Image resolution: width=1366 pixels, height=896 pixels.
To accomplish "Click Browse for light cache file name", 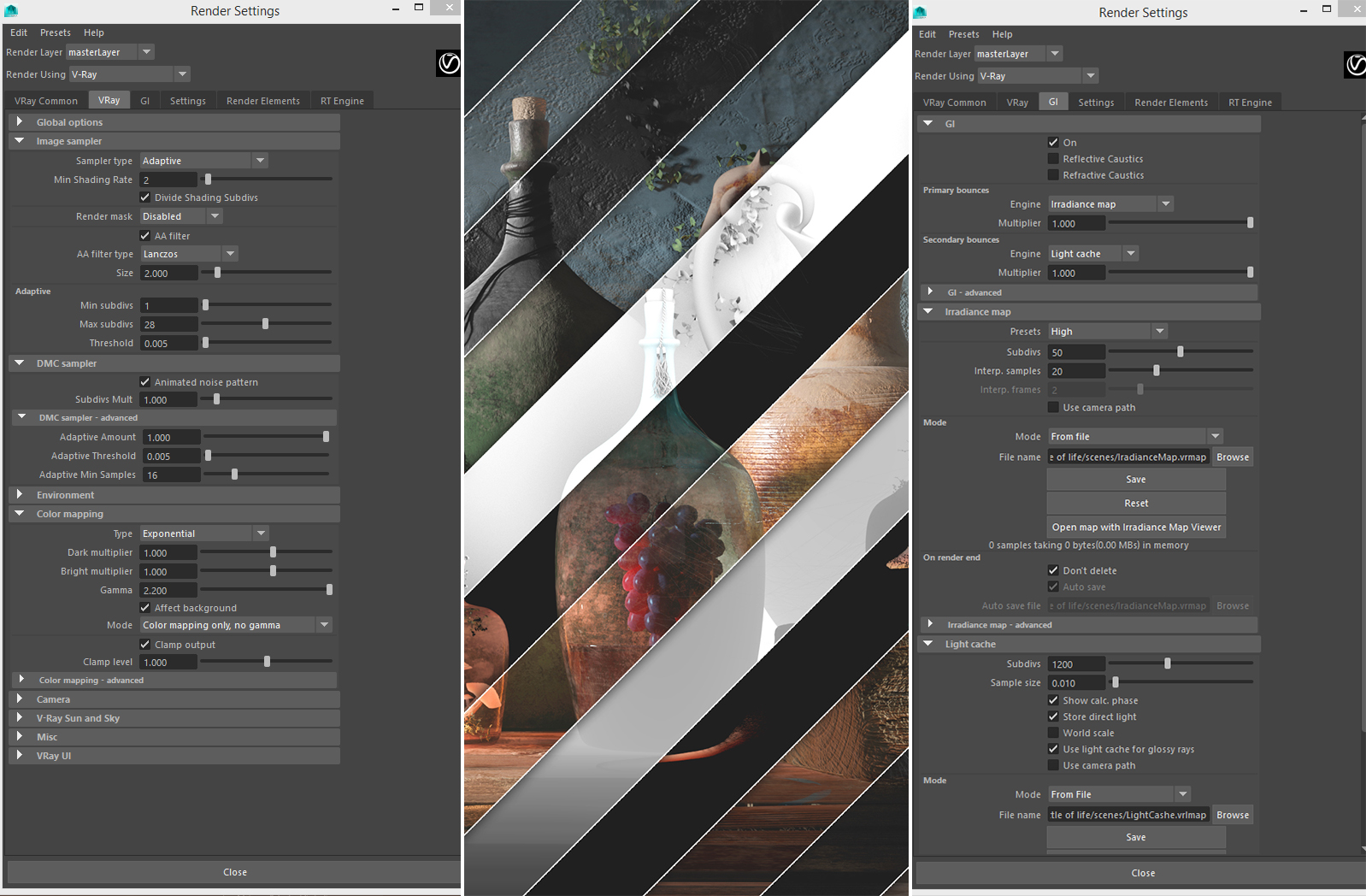I will click(1233, 816).
